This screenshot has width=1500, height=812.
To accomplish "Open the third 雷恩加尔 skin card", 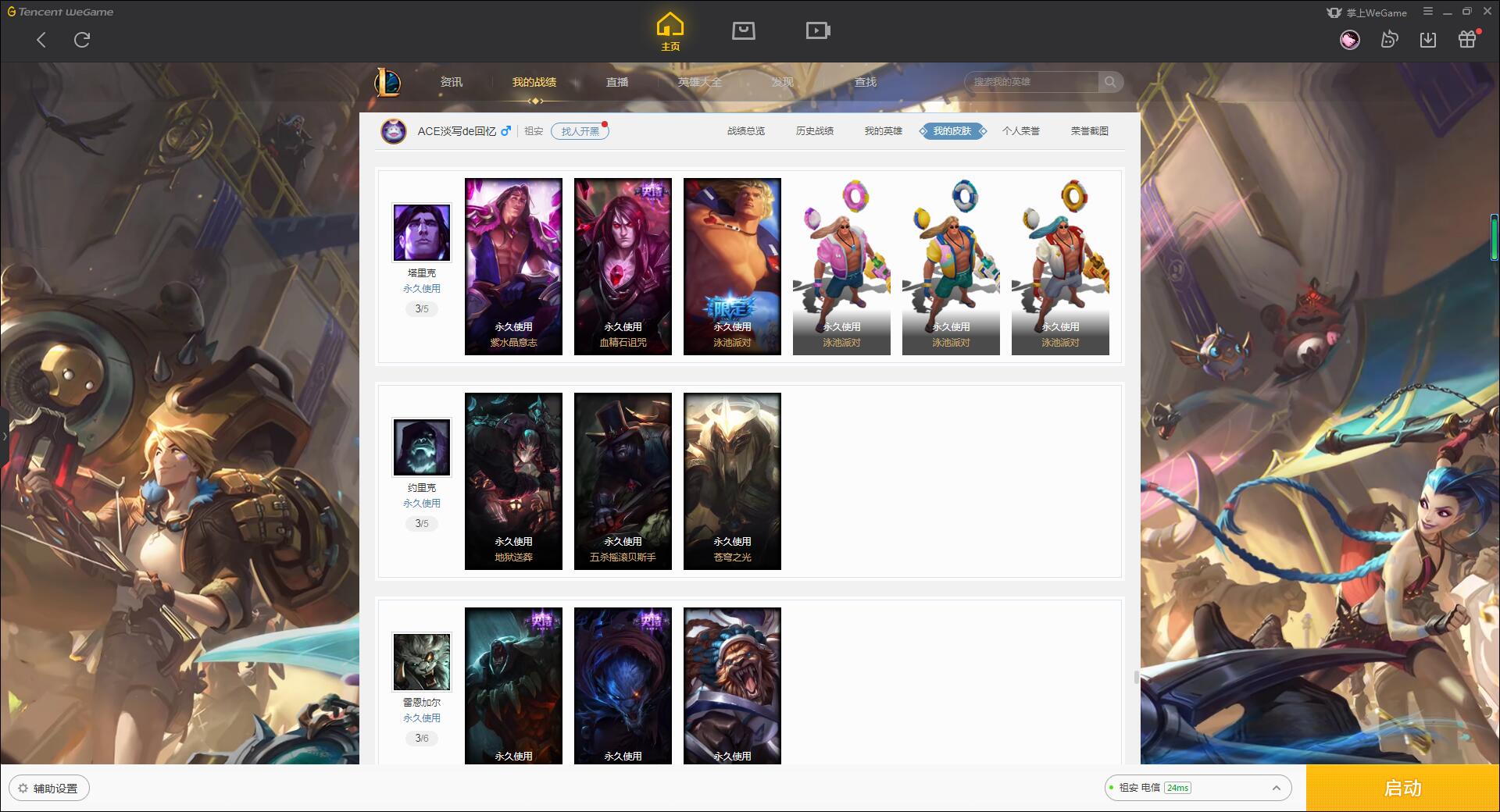I will point(732,686).
